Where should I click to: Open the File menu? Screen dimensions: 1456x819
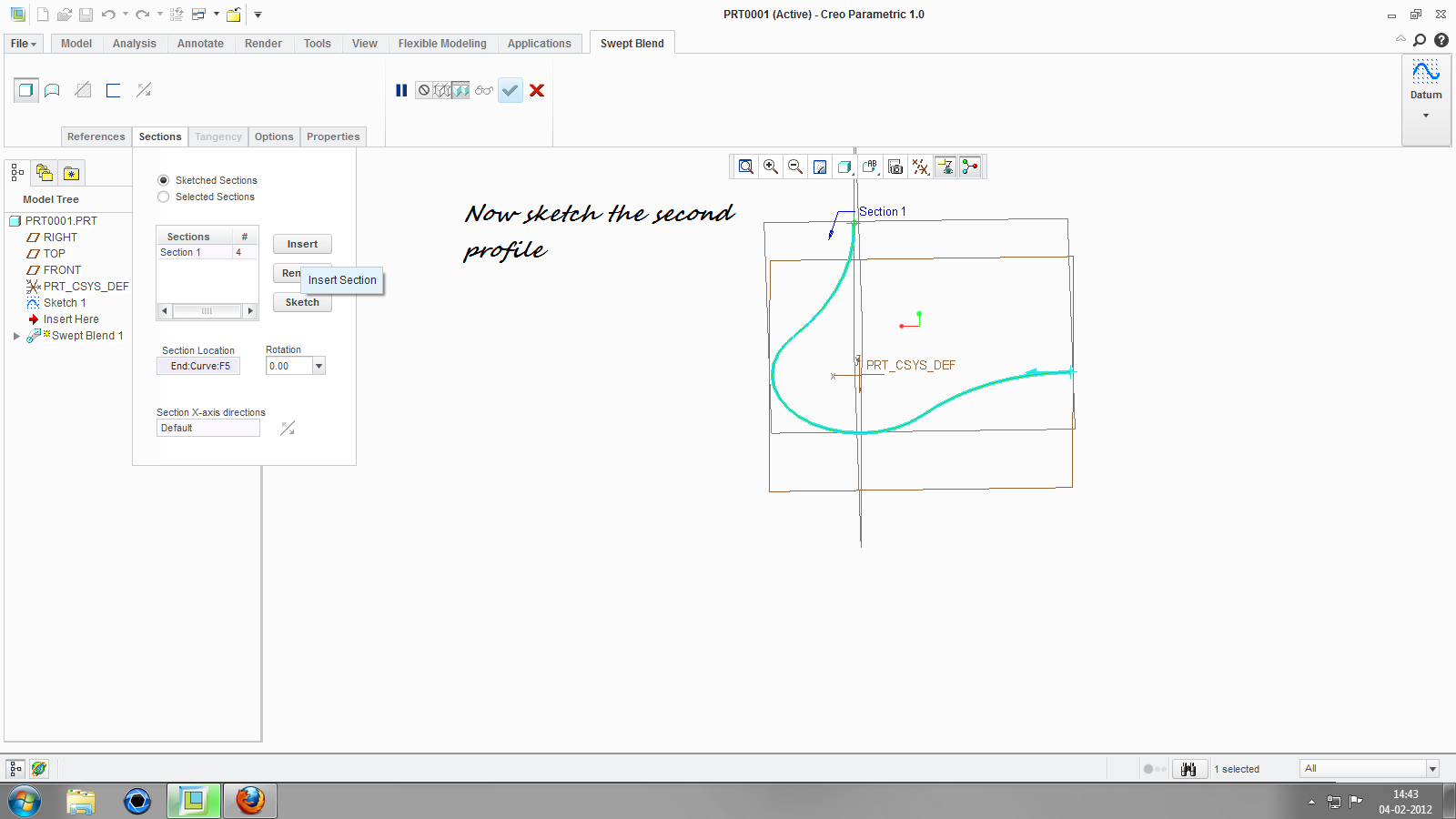click(24, 44)
